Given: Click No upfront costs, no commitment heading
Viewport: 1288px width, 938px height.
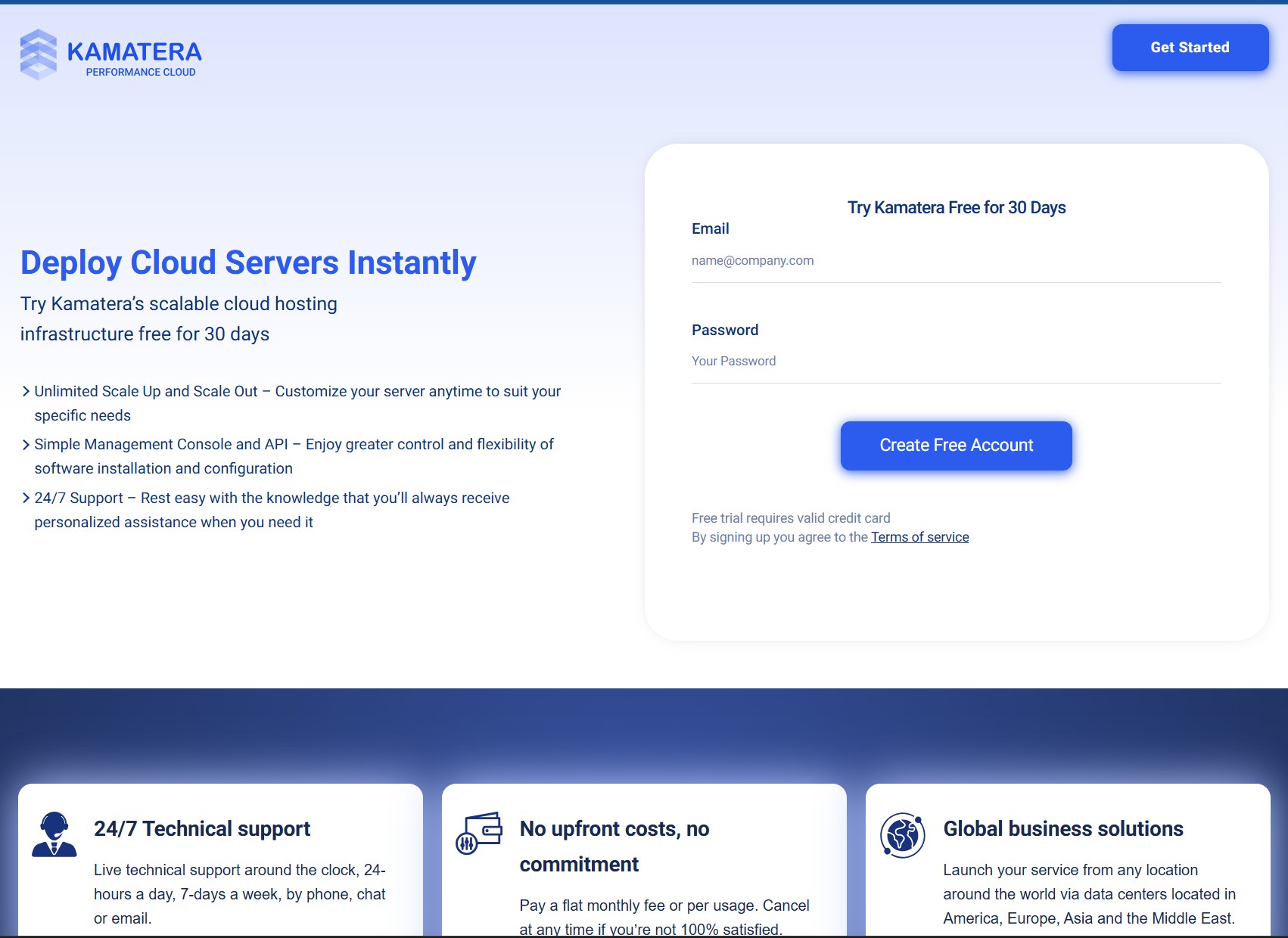Looking at the screenshot, I should click(x=614, y=846).
